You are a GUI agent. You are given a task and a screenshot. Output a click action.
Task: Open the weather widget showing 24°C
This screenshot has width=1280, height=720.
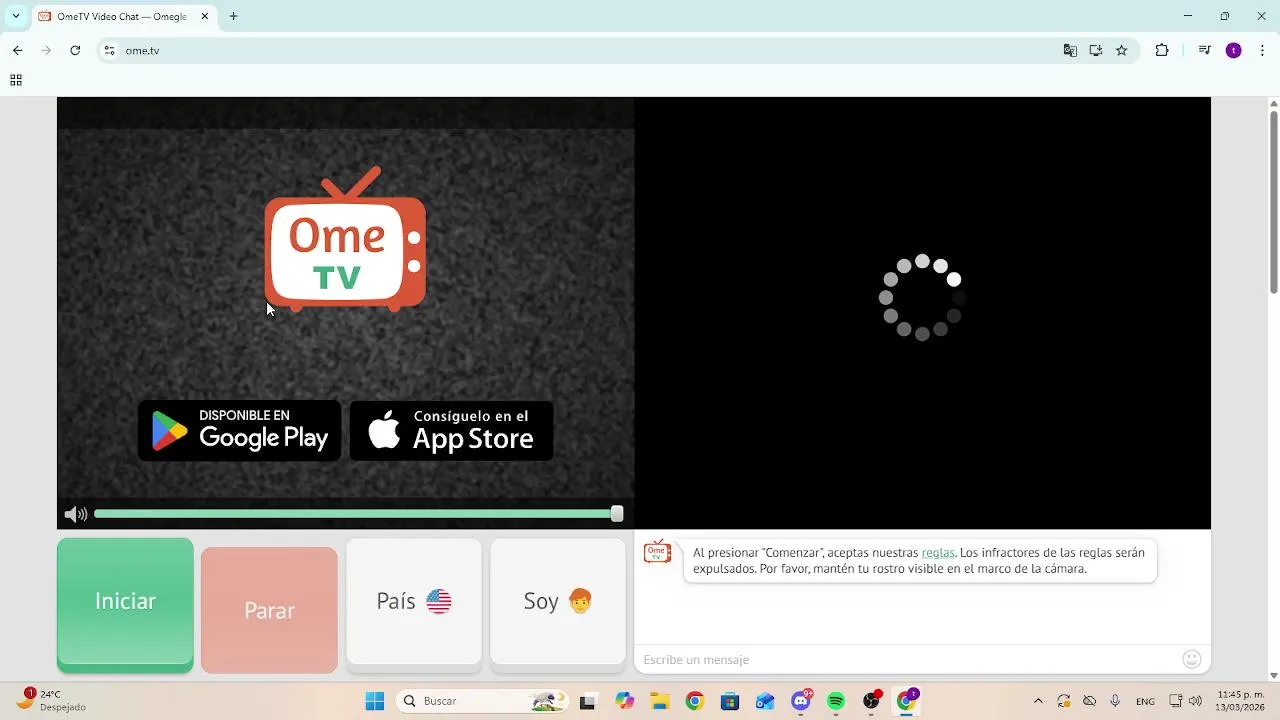50,700
